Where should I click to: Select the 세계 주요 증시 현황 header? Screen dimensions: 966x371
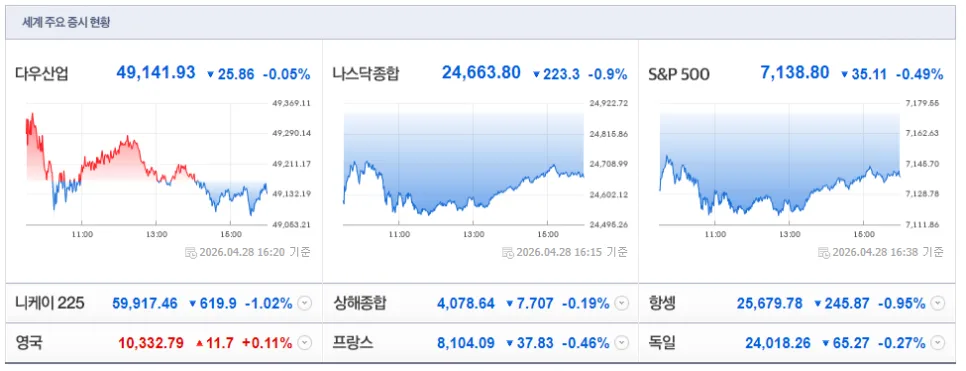(67, 23)
